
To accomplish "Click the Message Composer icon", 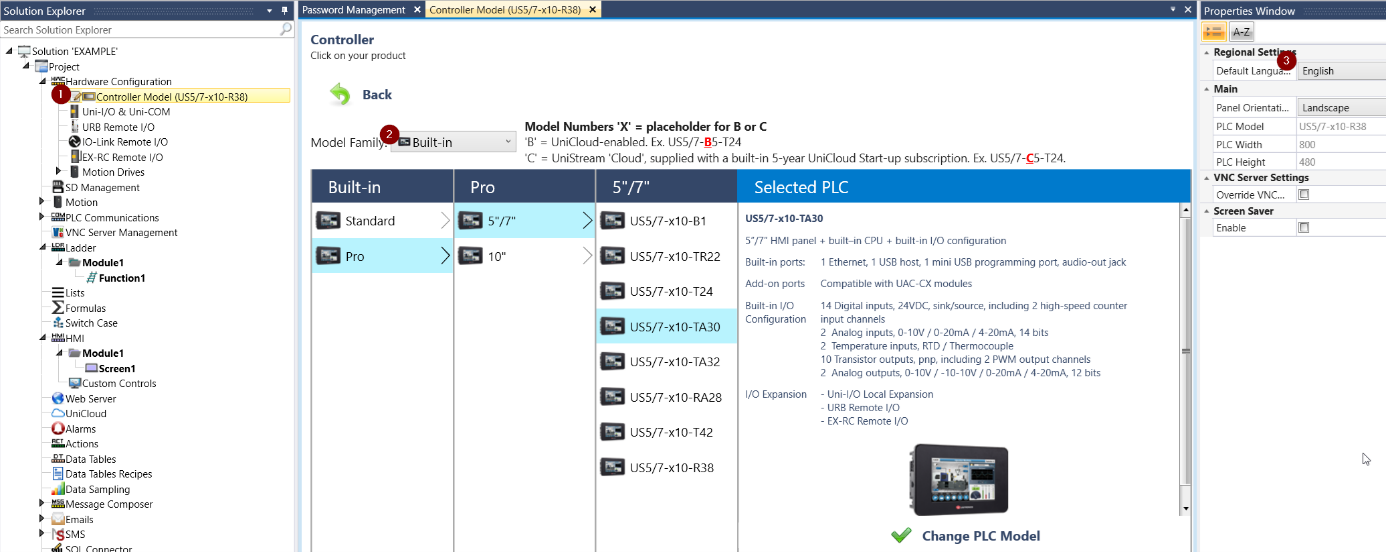I will (58, 504).
